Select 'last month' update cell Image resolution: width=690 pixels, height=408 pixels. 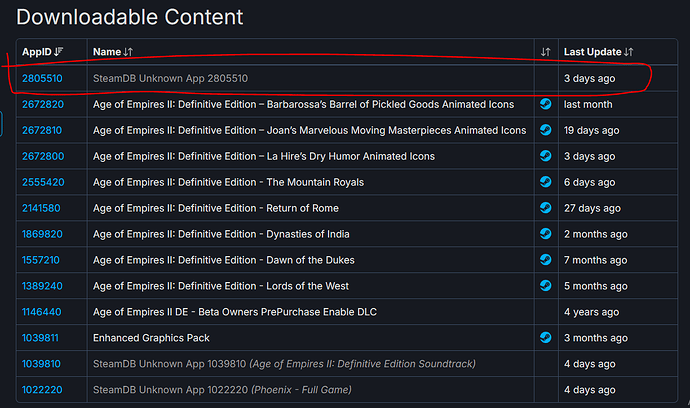tap(588, 104)
